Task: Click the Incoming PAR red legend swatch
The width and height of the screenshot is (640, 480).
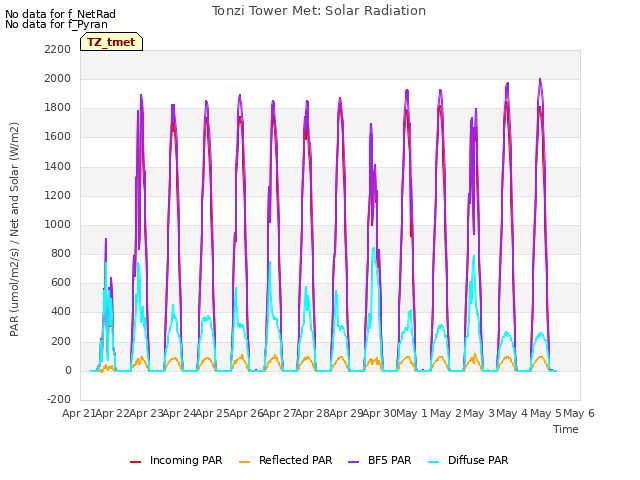Action: (x=136, y=462)
